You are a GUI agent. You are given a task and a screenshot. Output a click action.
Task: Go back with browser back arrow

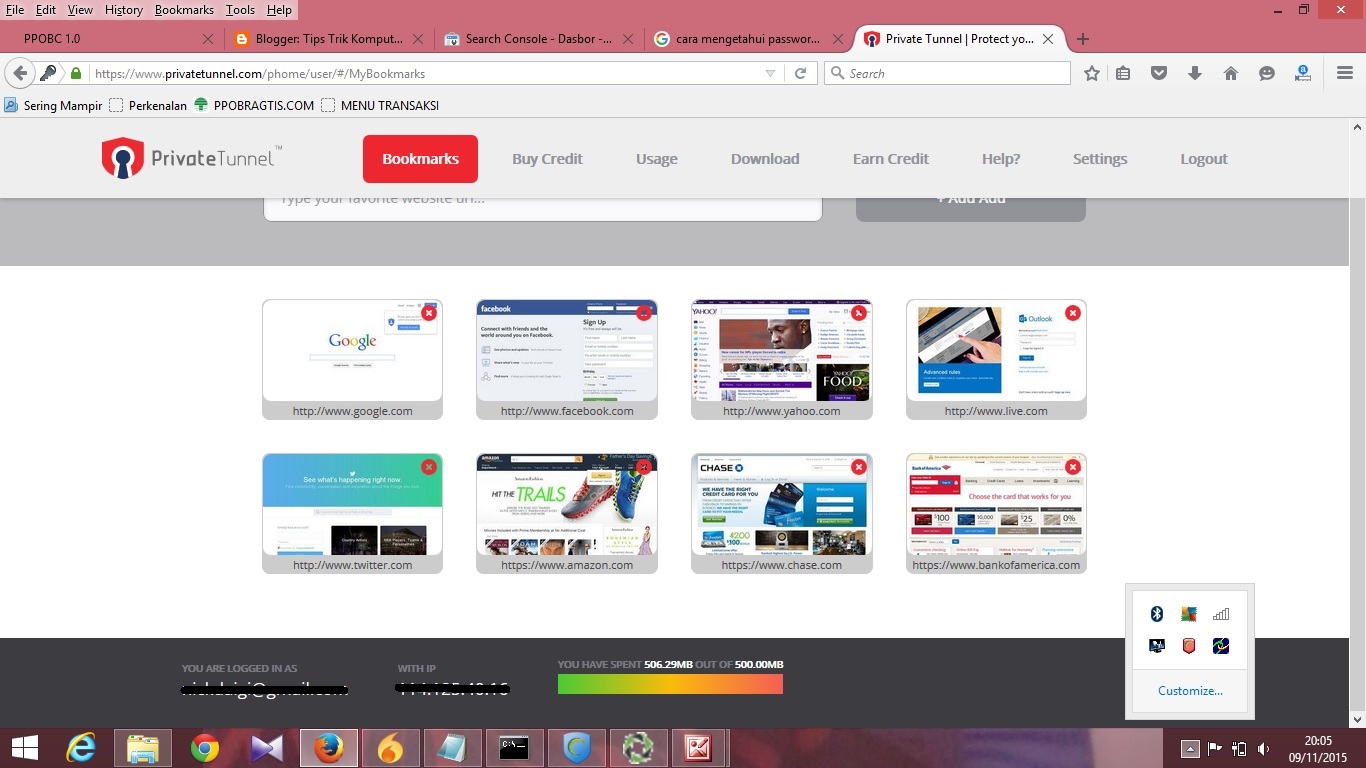coord(19,73)
